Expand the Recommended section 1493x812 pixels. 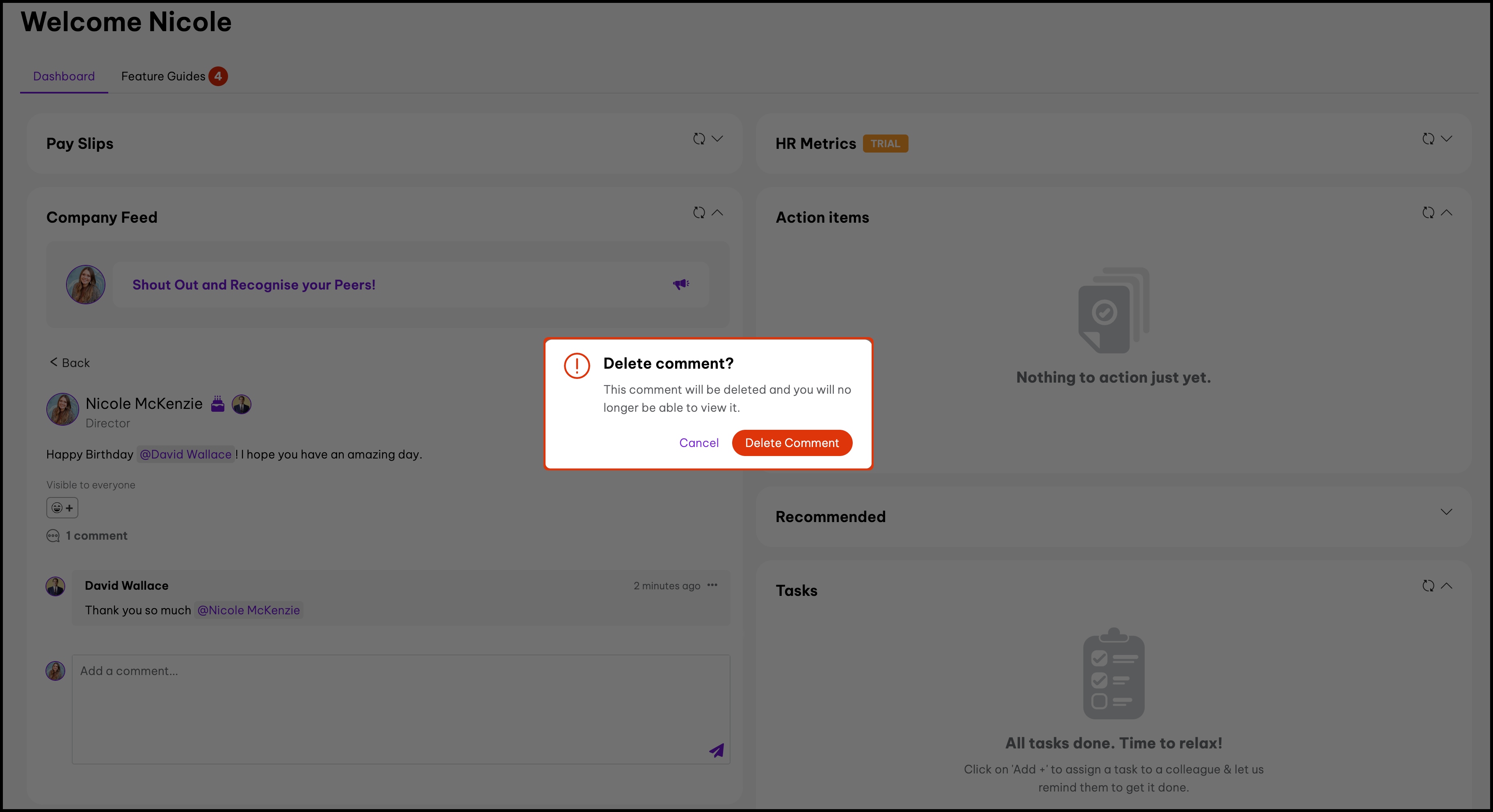[1447, 512]
